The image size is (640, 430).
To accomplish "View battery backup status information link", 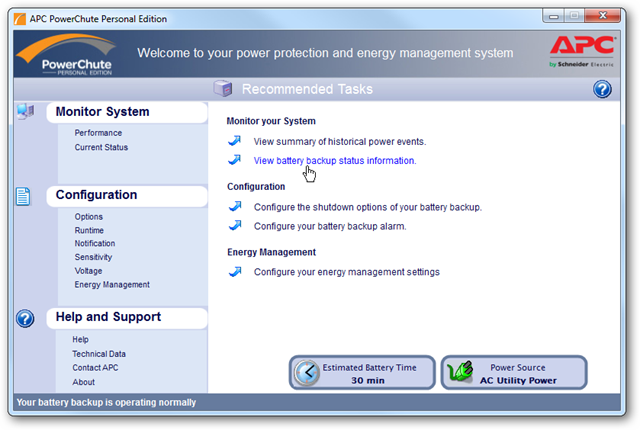I will 335,160.
